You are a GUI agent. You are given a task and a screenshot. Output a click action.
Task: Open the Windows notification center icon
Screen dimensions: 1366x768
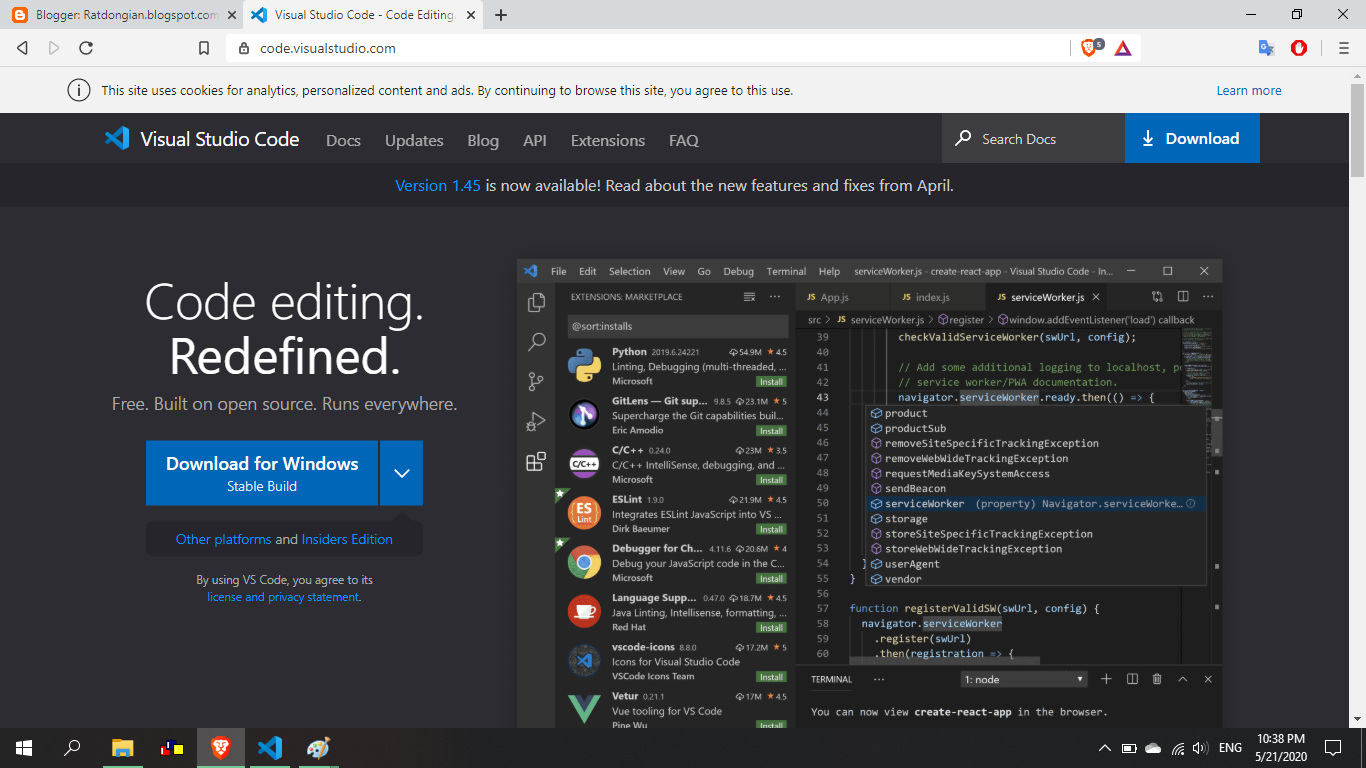pos(1333,747)
